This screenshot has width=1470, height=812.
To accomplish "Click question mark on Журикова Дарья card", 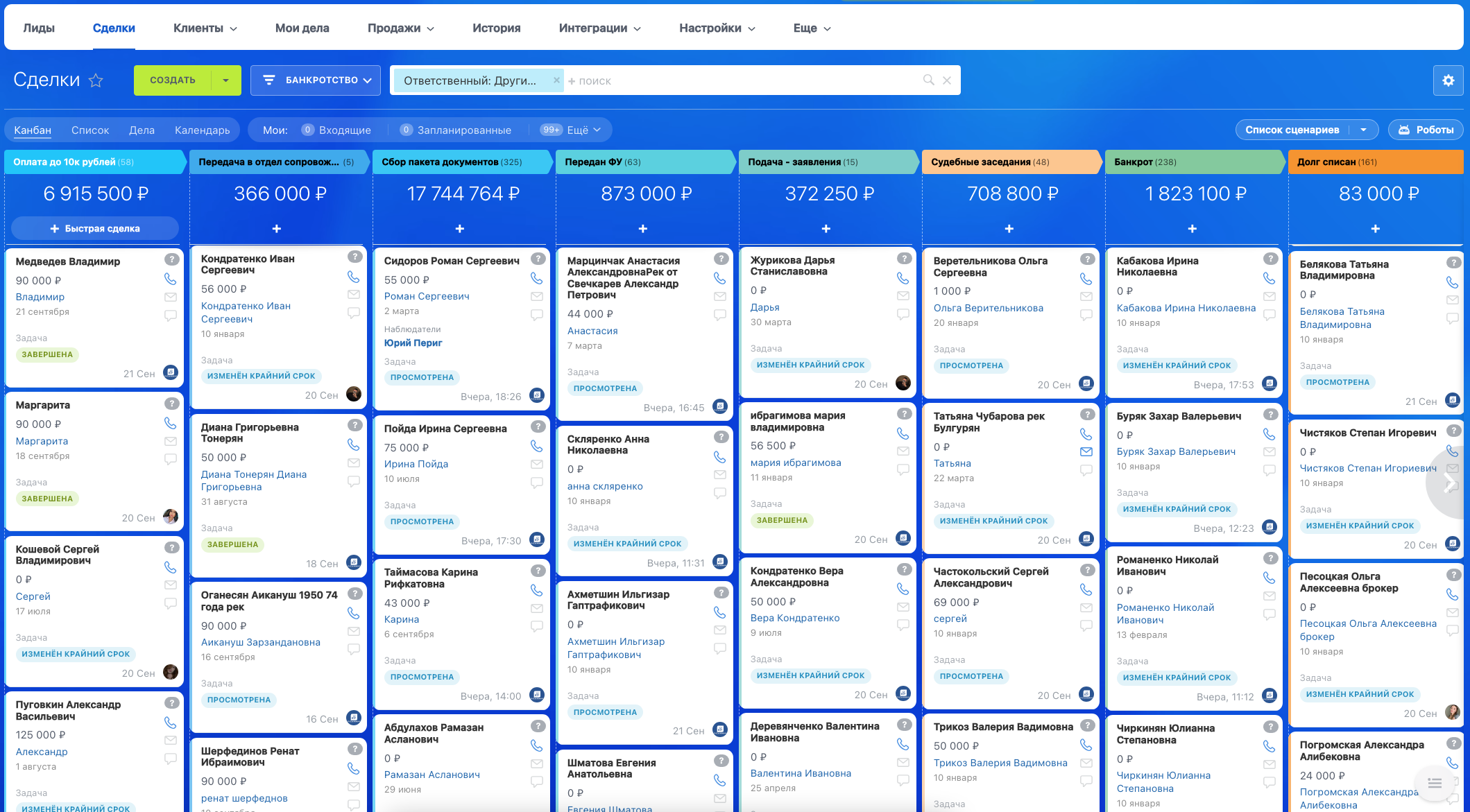I will click(x=903, y=259).
